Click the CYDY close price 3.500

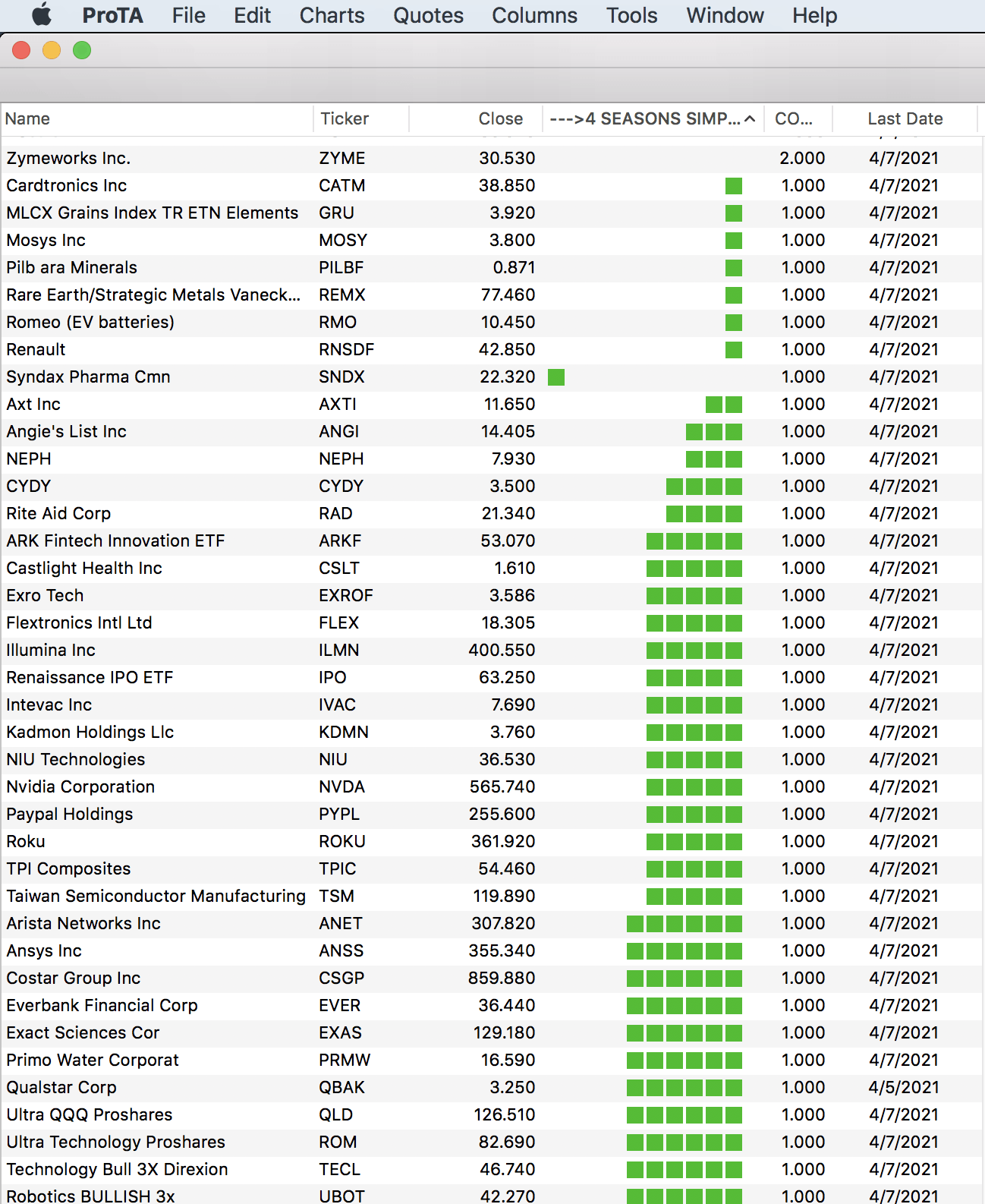point(512,486)
